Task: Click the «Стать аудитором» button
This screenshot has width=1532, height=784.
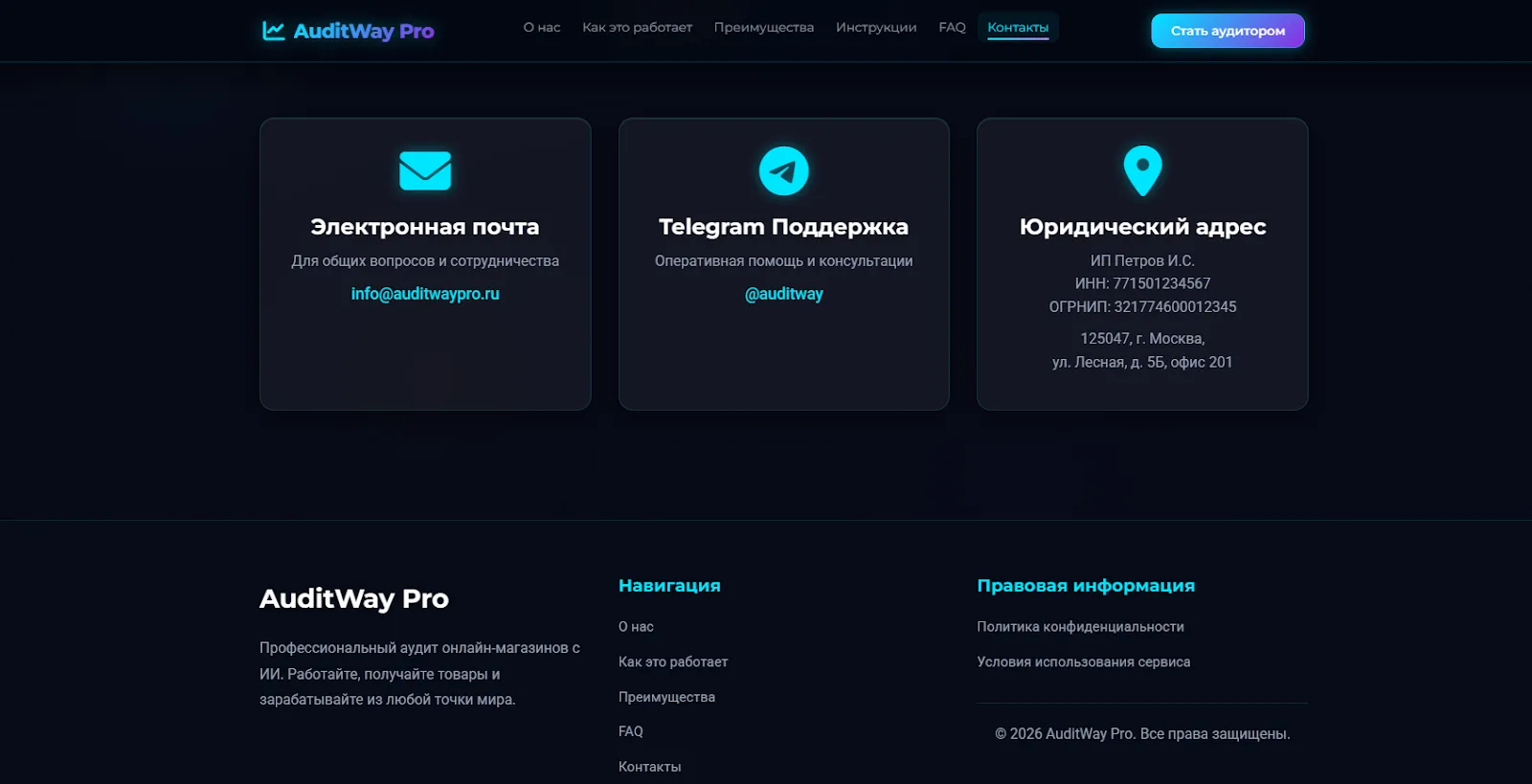Action: [1228, 31]
